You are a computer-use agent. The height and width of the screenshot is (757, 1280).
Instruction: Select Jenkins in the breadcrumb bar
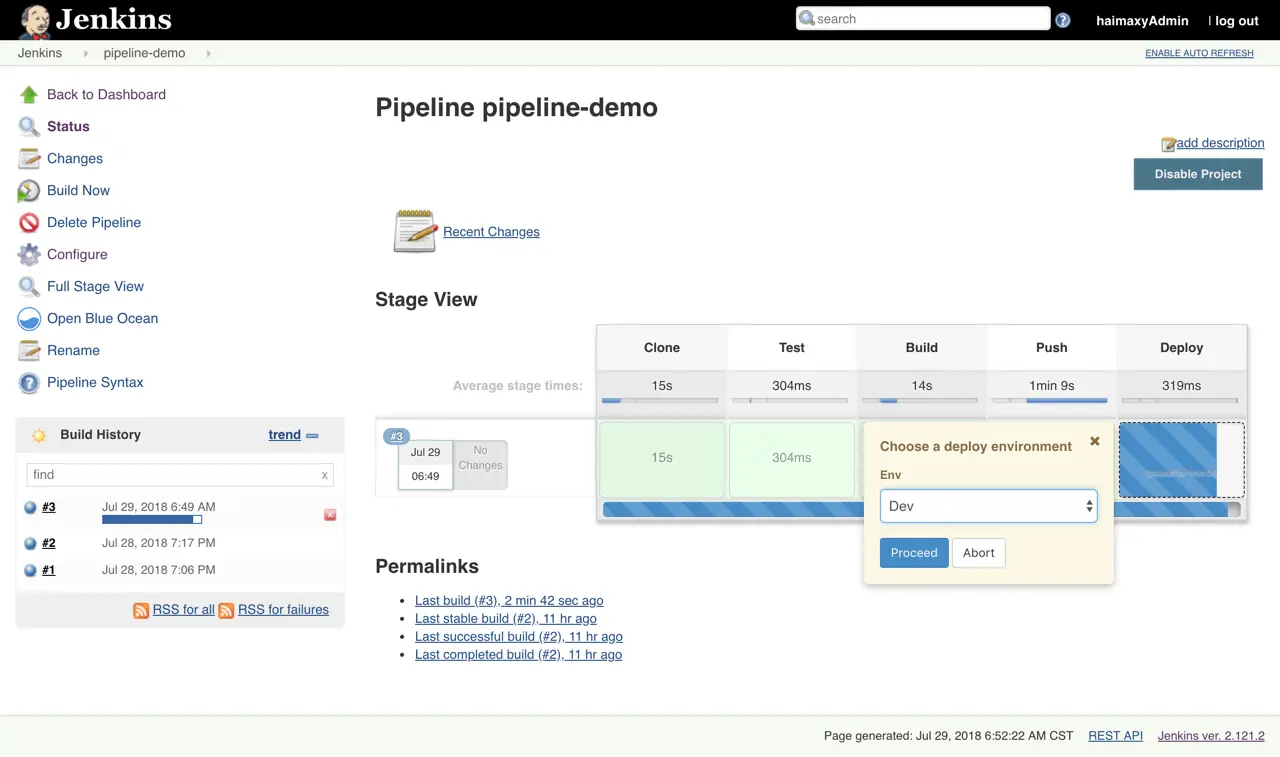point(39,53)
